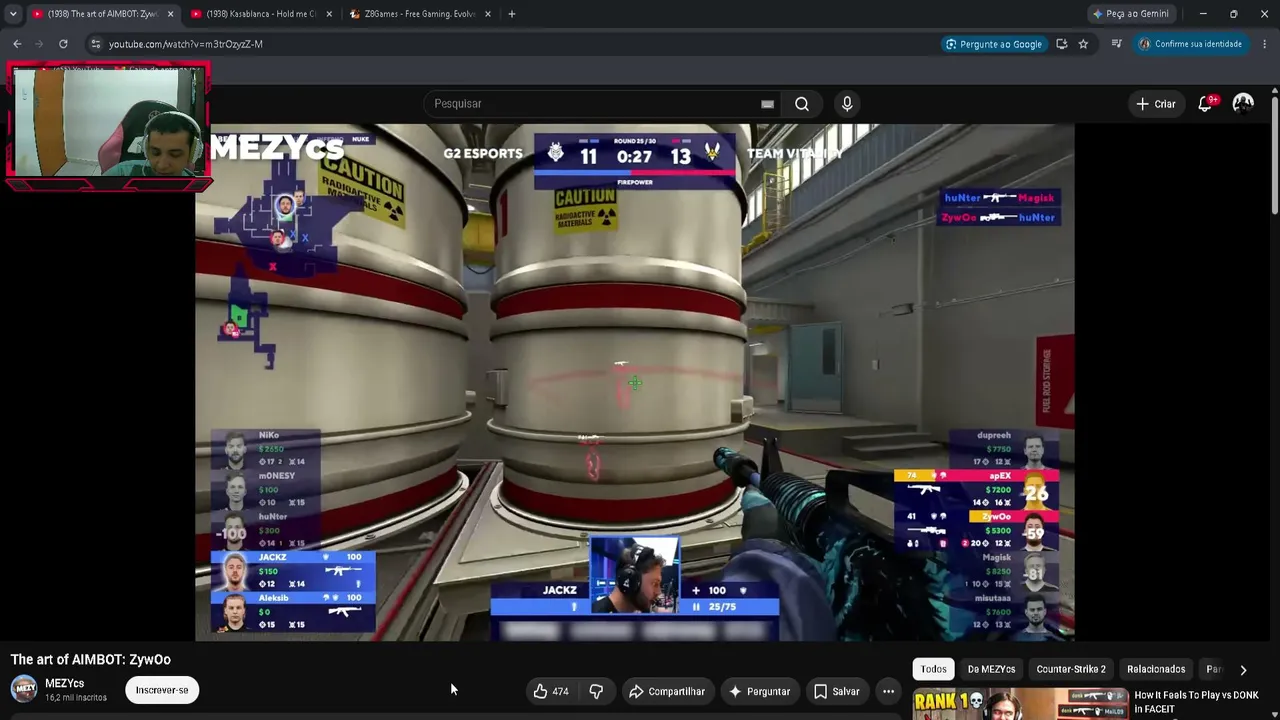This screenshot has width=1280, height=720.
Task: Switch to the Z8Games - Free Gaming tab
Action: [x=420, y=14]
